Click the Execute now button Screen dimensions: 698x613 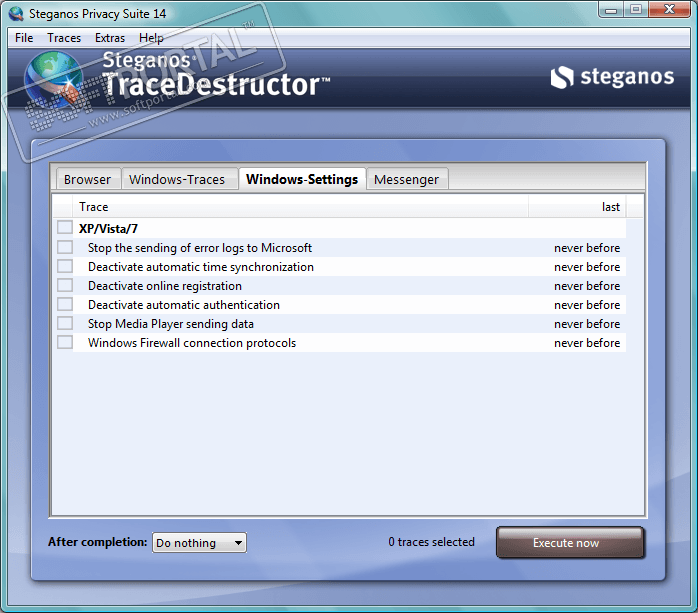(570, 543)
